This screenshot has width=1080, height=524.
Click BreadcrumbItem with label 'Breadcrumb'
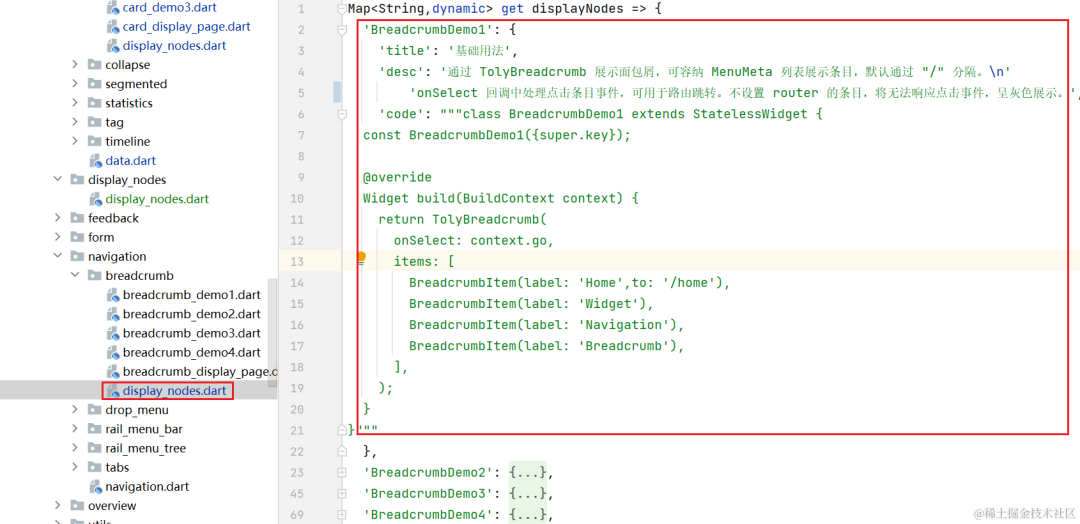(x=546, y=346)
